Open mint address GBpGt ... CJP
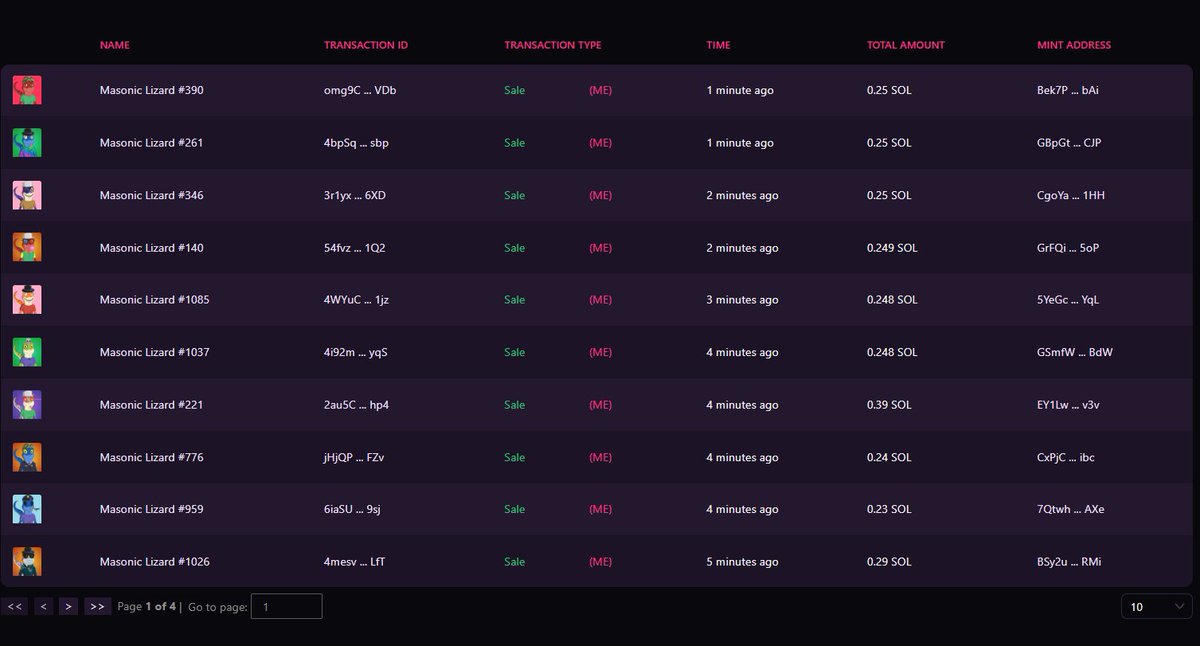The width and height of the screenshot is (1200, 646). 1069,143
